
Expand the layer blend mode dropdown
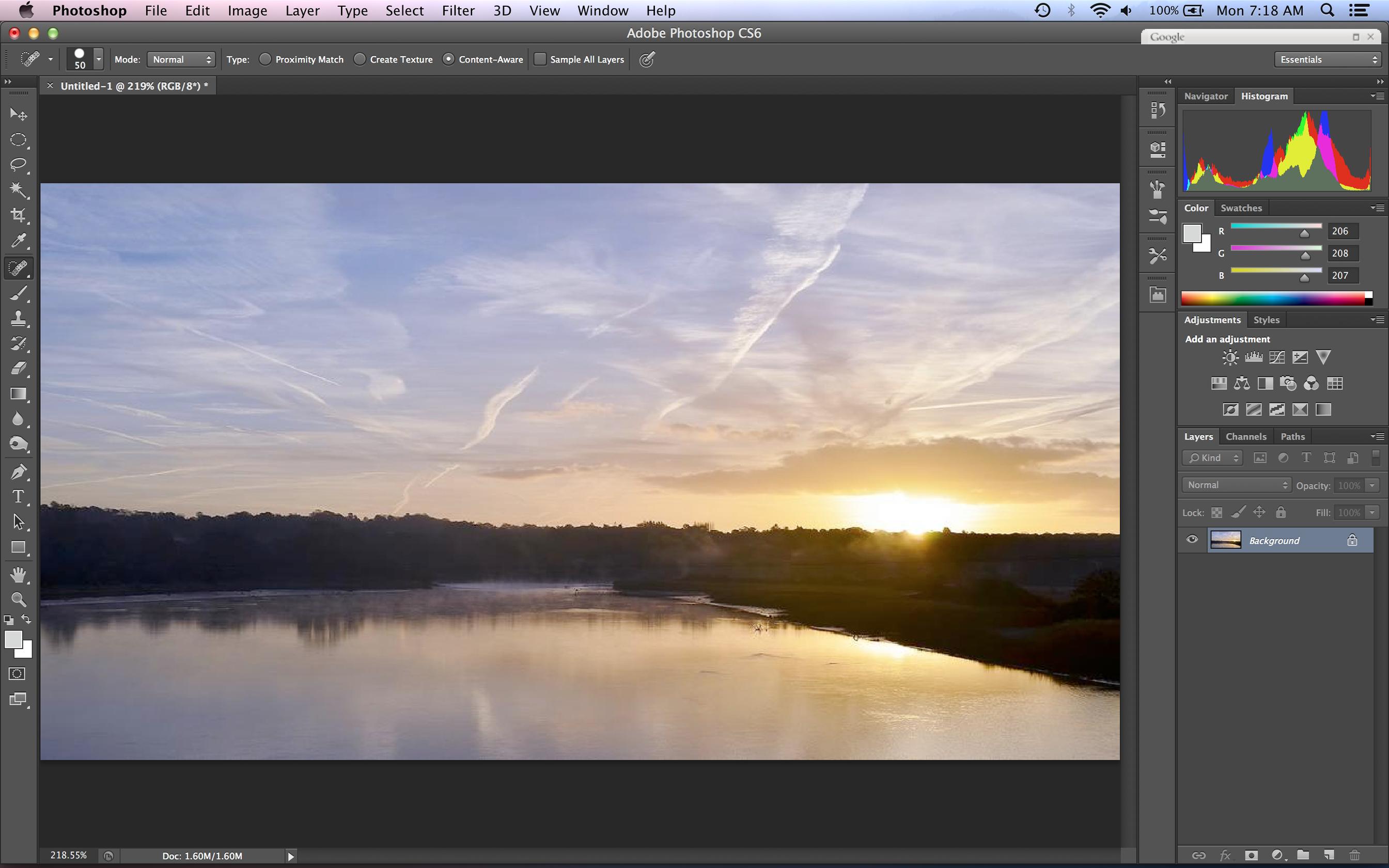coord(1236,485)
